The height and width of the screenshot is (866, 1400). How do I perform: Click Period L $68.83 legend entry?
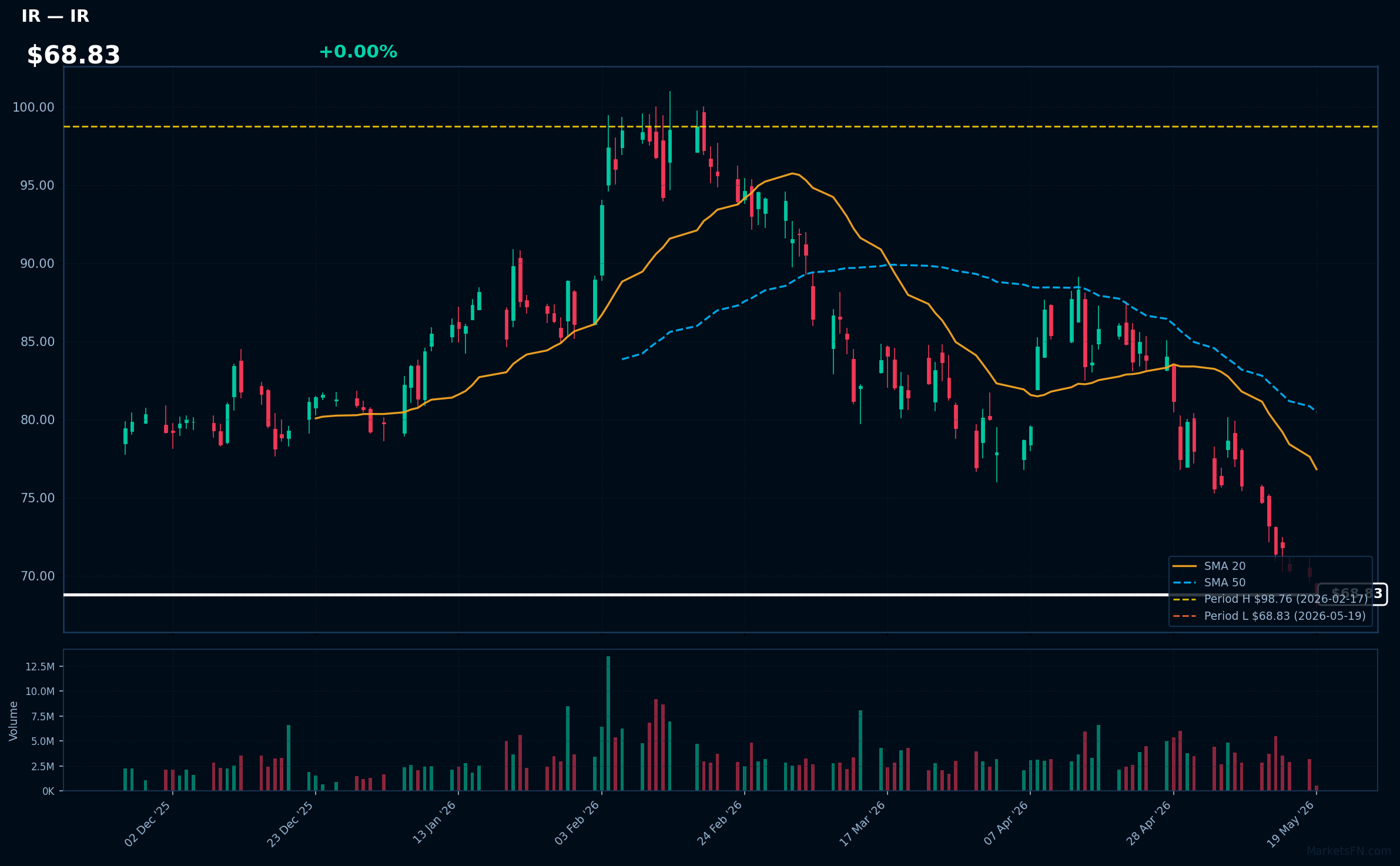(1270, 616)
